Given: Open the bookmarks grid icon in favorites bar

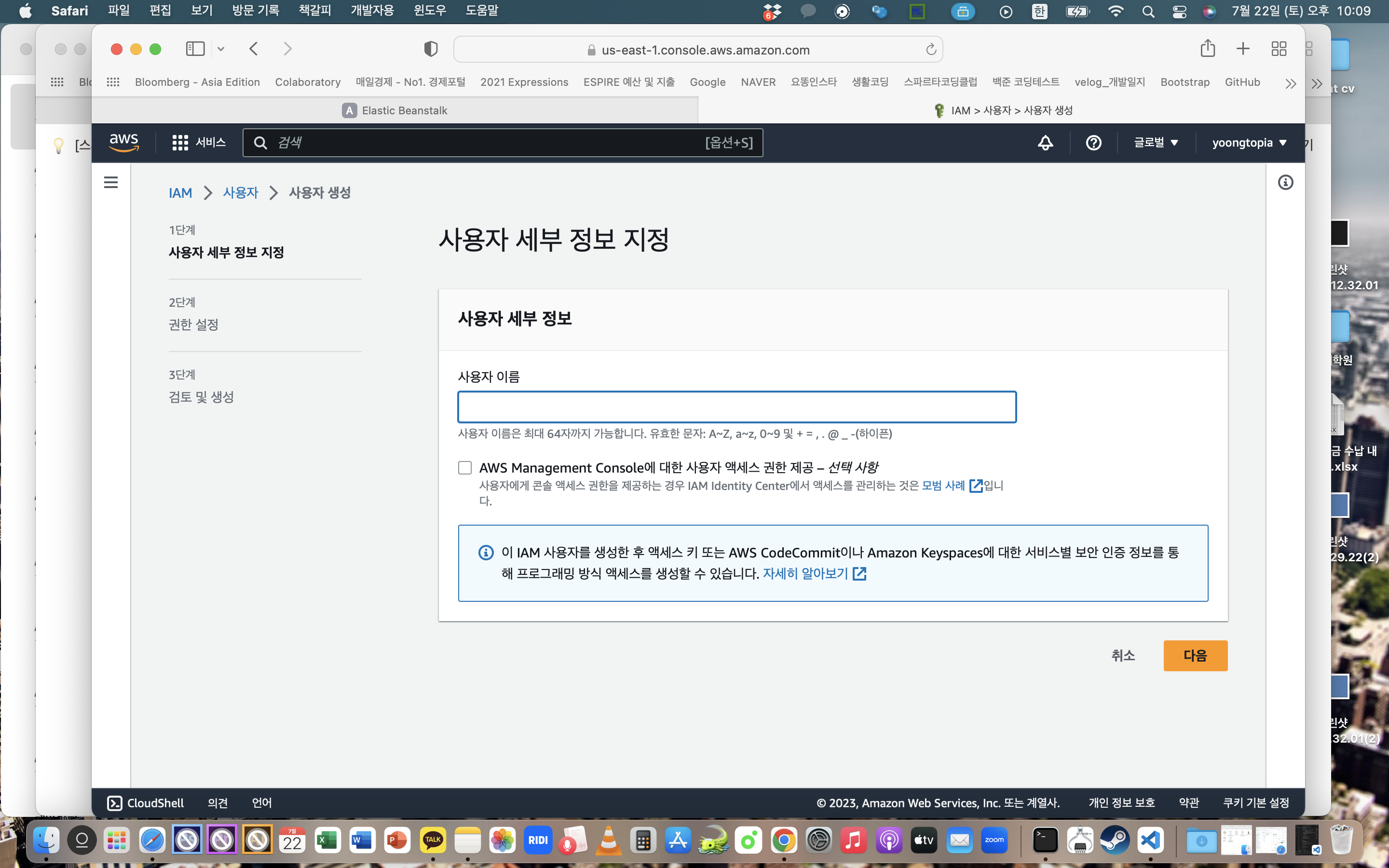Looking at the screenshot, I should coord(113,82).
